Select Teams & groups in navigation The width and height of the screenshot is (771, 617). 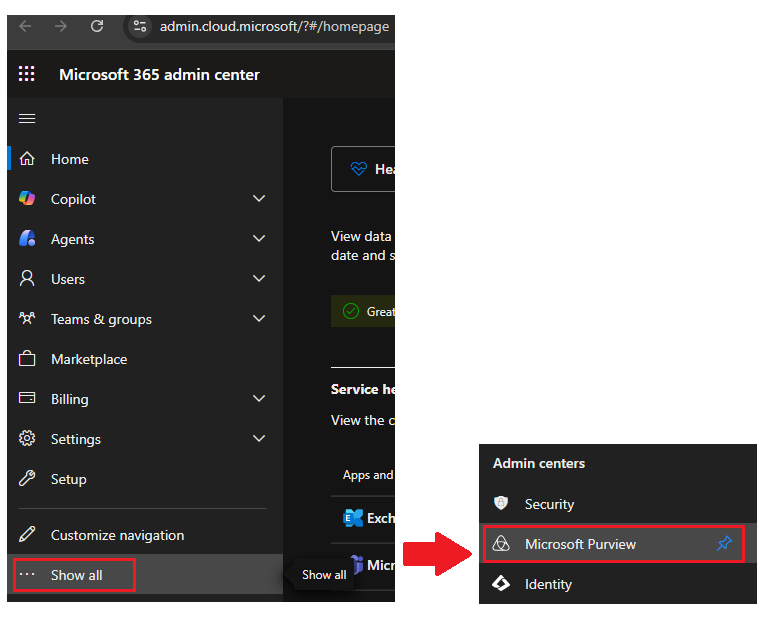point(101,320)
